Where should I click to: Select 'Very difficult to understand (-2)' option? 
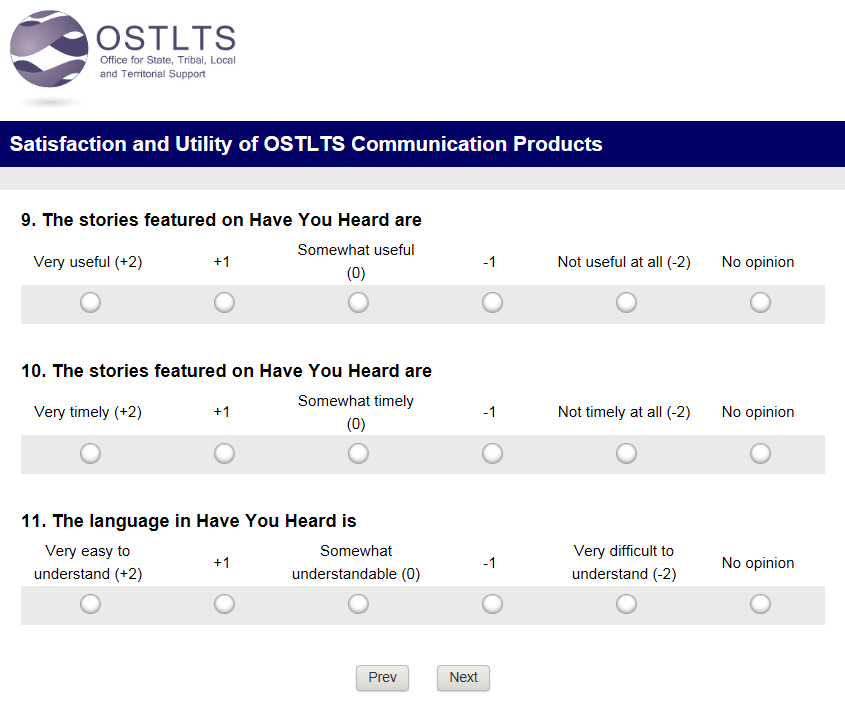[x=626, y=604]
